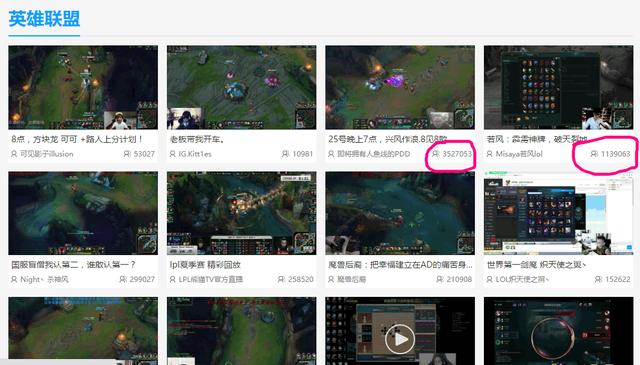Open IG.Kitt1es stream thumbnail
The height and width of the screenshot is (365, 640).
241,87
